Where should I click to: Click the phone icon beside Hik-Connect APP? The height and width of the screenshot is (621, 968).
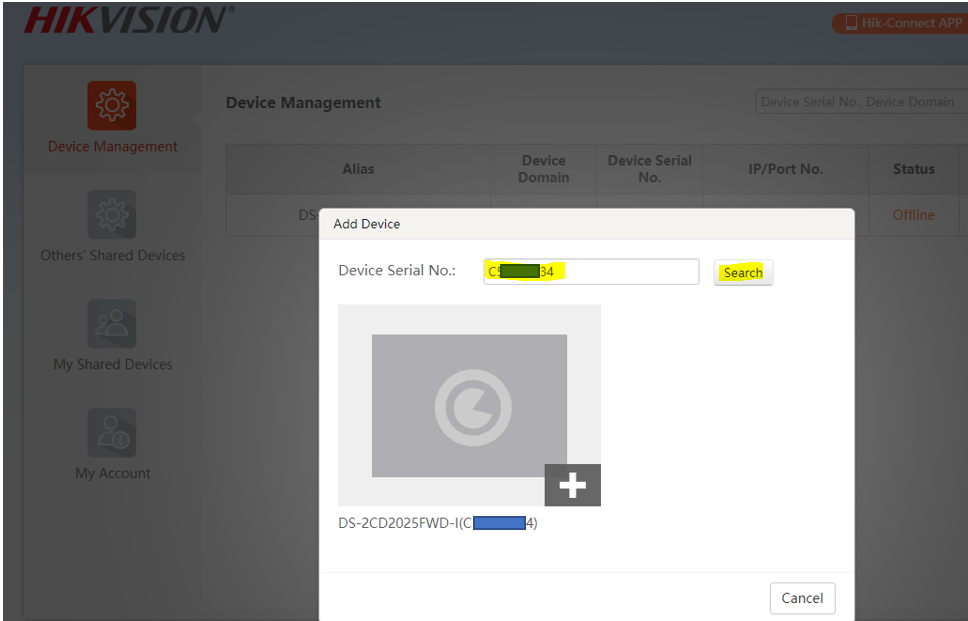(x=851, y=23)
